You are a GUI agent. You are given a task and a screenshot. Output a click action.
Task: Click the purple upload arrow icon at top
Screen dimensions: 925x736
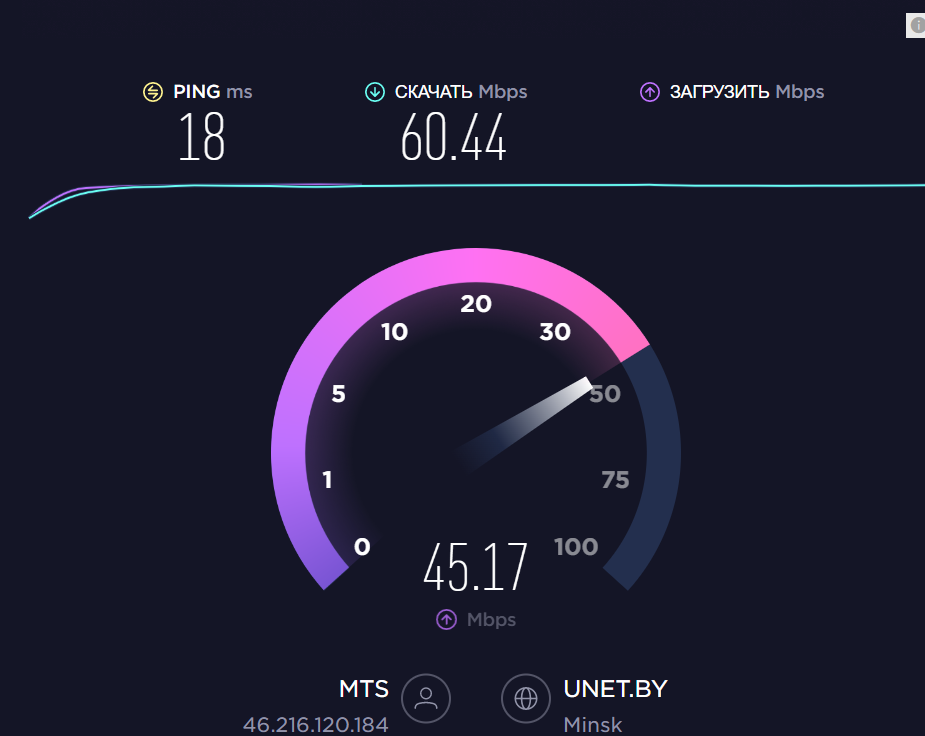(x=650, y=92)
